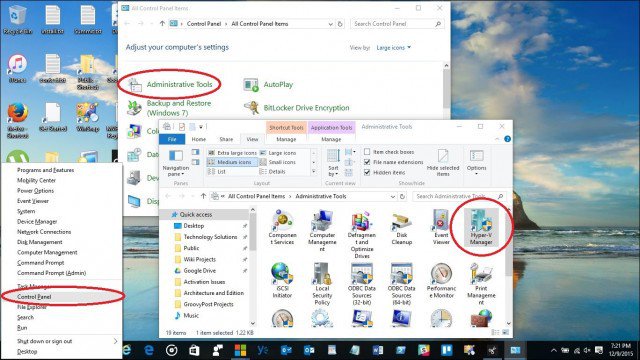Open Event Viewer icon in Administrative Tools
This screenshot has width=640, height=360.
441,228
